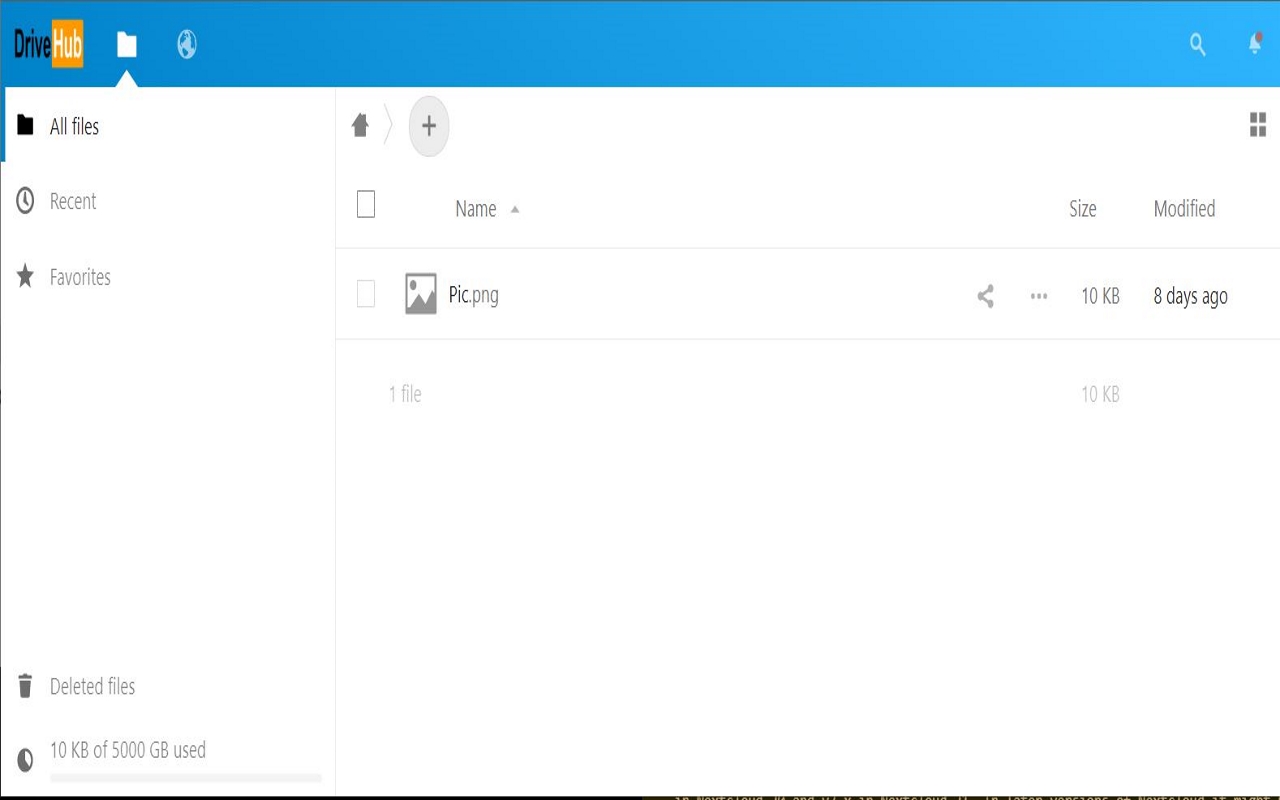Switch to grid view icon
The height and width of the screenshot is (800, 1280).
[1258, 125]
